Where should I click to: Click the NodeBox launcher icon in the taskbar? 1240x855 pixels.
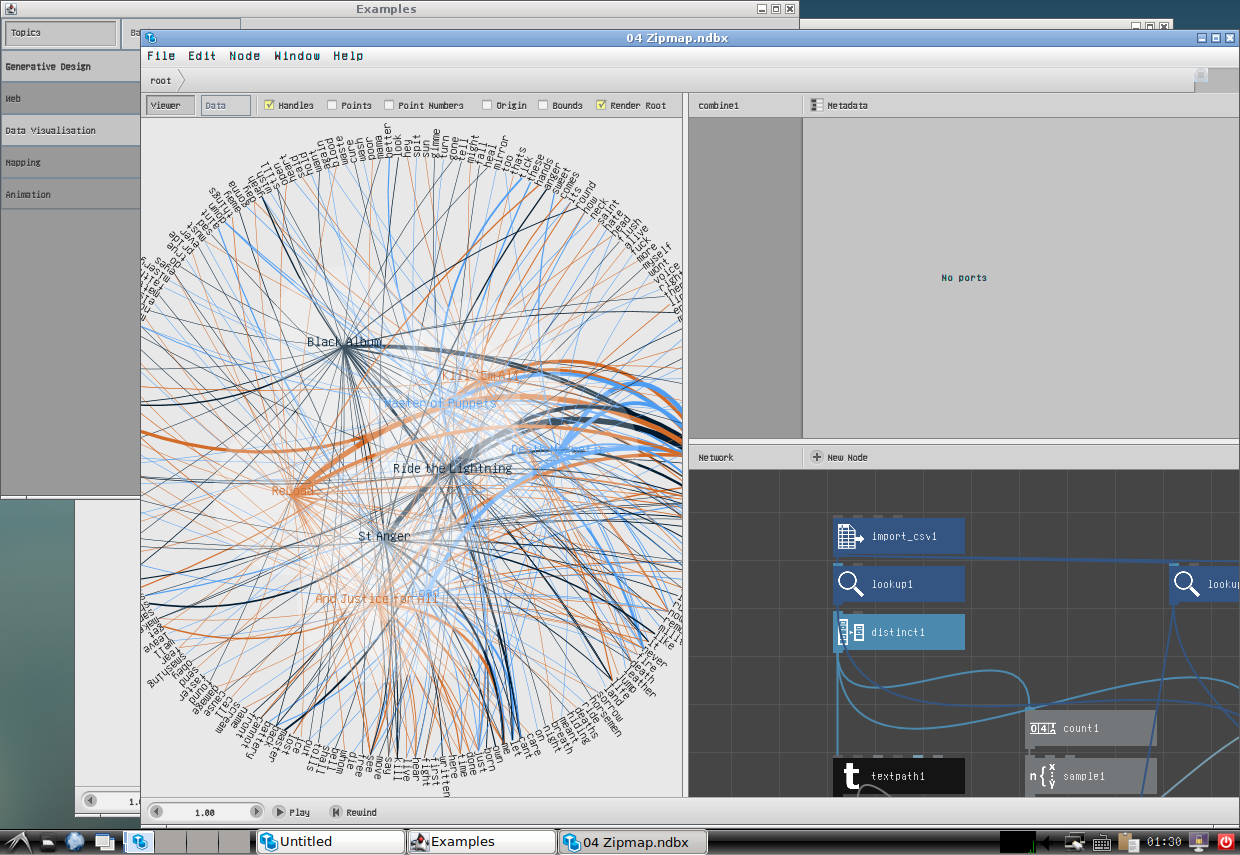tap(141, 842)
